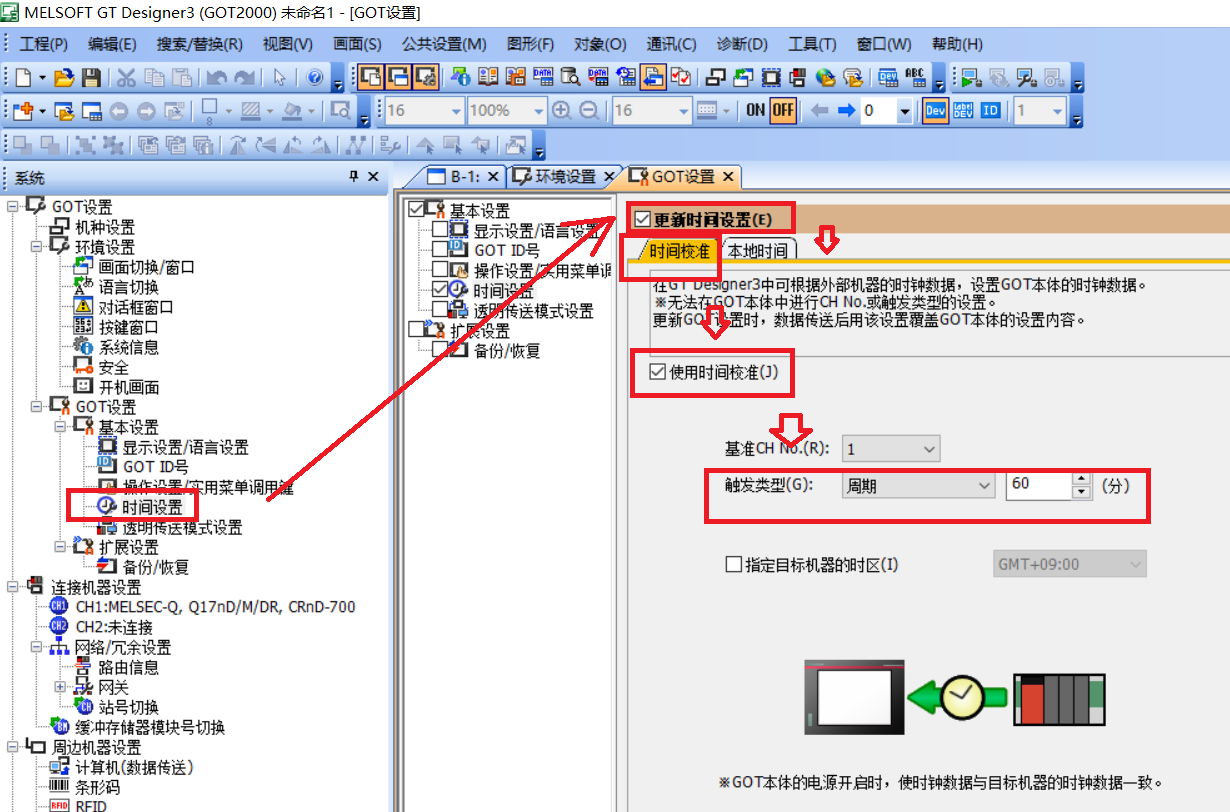Viewport: 1230px width, 812px height.
Task: Click the ON display state icon
Action: pyautogui.click(x=756, y=111)
